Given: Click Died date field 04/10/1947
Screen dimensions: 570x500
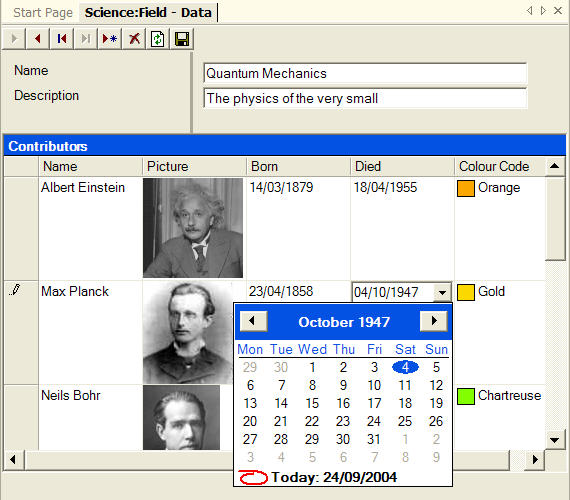Looking at the screenshot, I should click(x=393, y=292).
